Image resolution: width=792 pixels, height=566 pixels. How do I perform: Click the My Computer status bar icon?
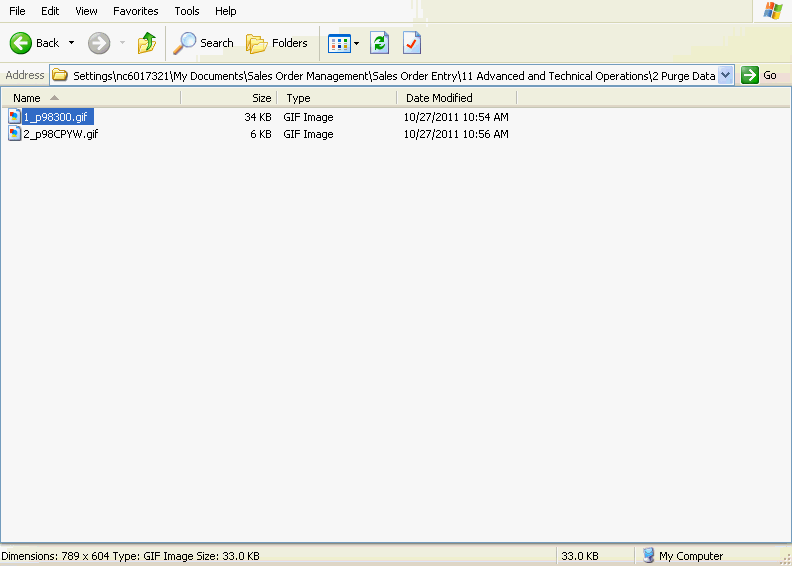pos(649,555)
